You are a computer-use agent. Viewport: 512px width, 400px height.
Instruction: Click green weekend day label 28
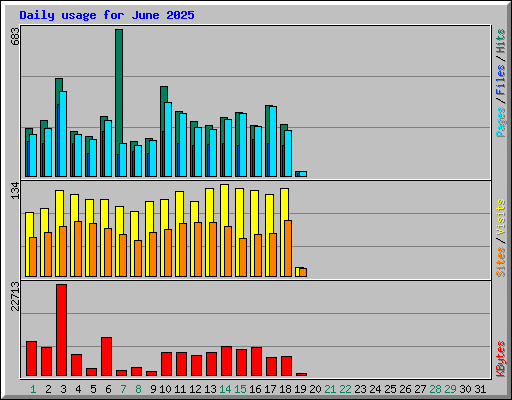(x=435, y=389)
